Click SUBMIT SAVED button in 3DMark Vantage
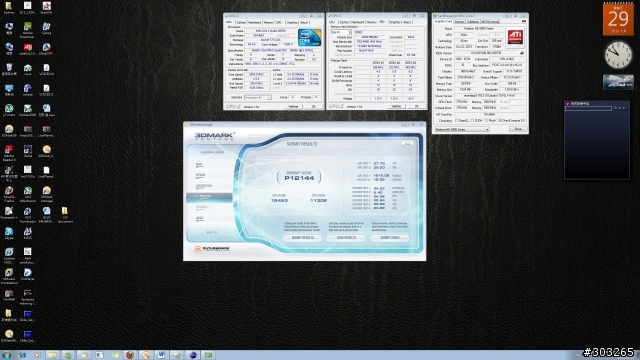This screenshot has height=360, width=640. 390,238
